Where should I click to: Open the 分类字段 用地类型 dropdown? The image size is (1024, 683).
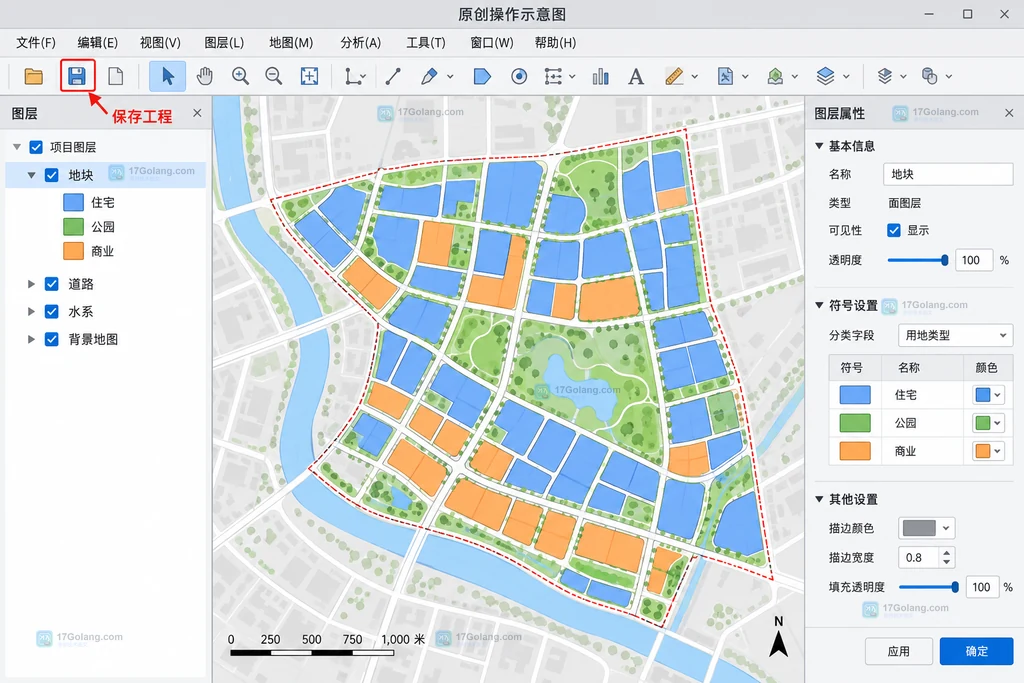(955, 335)
